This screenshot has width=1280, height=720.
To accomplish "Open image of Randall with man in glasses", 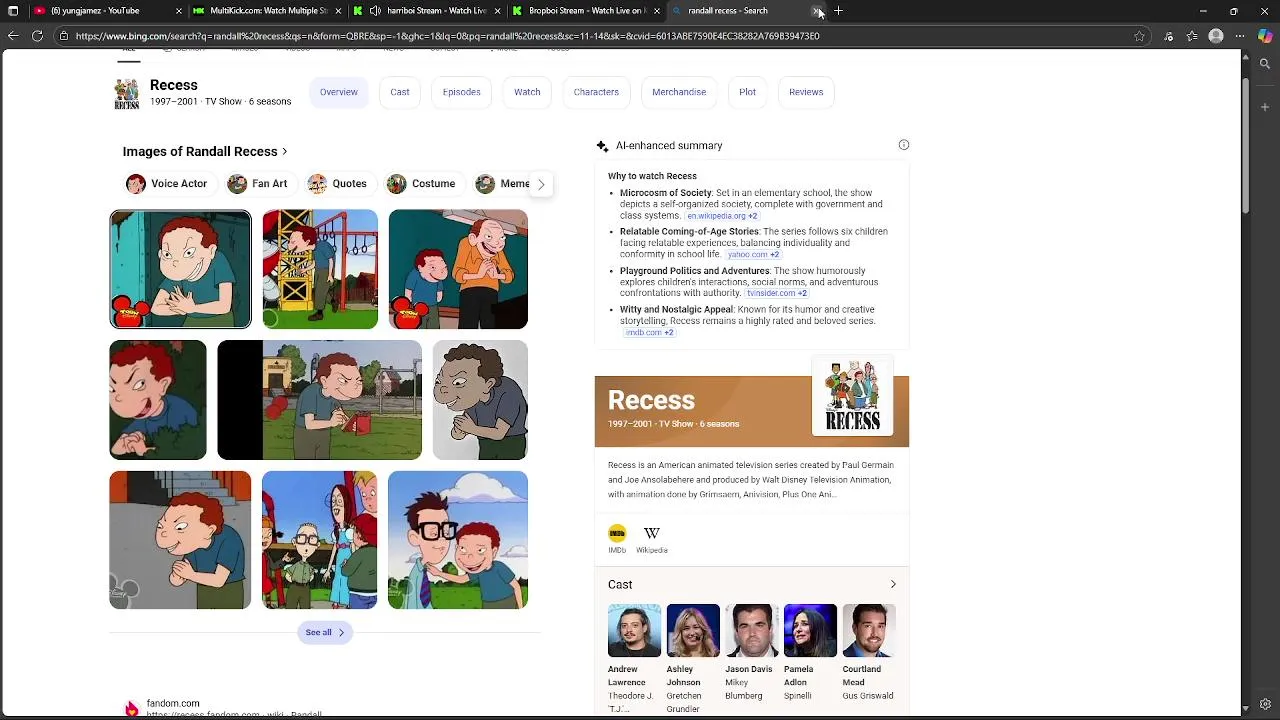I will tap(458, 540).
